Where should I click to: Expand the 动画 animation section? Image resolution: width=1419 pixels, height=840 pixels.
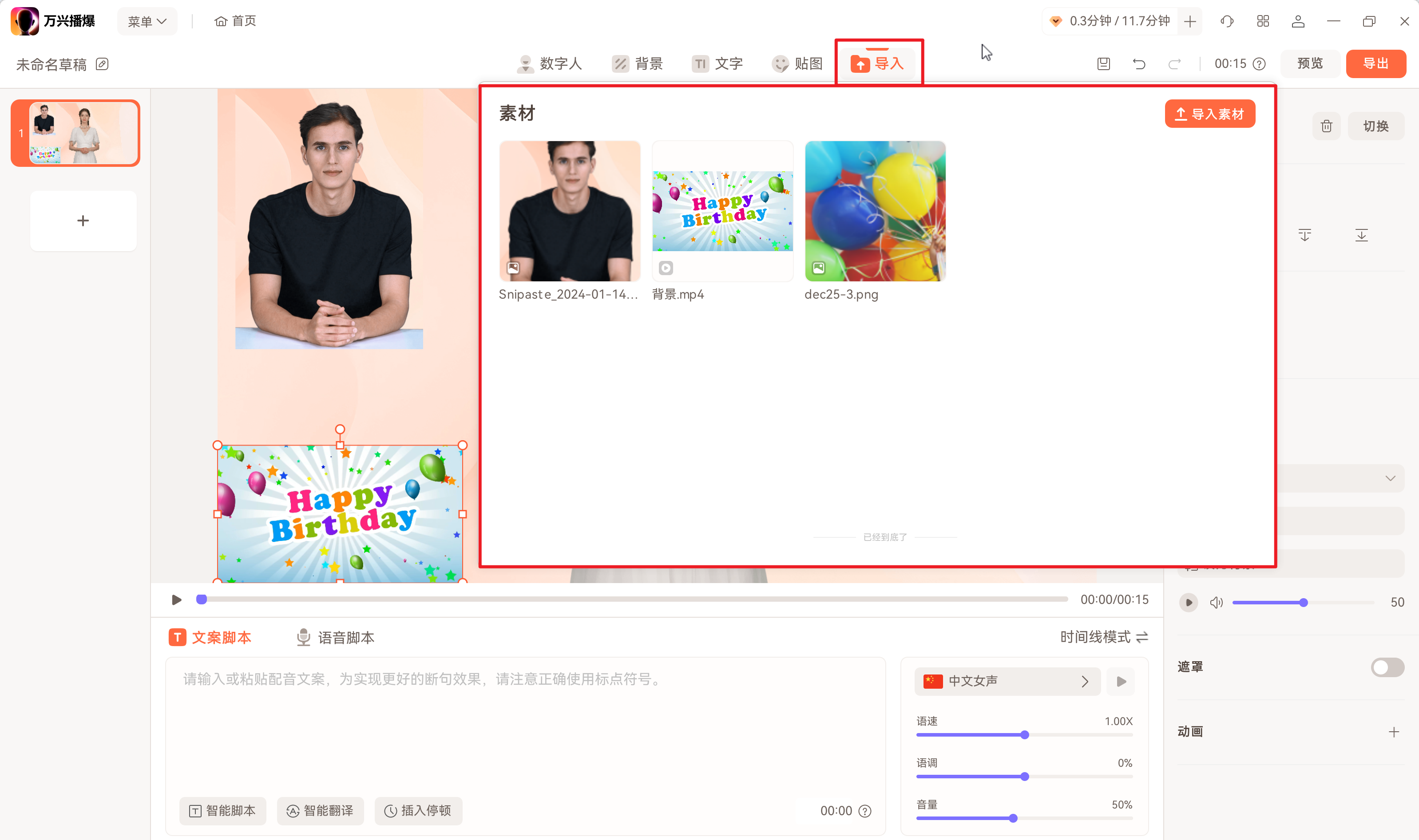point(1394,732)
